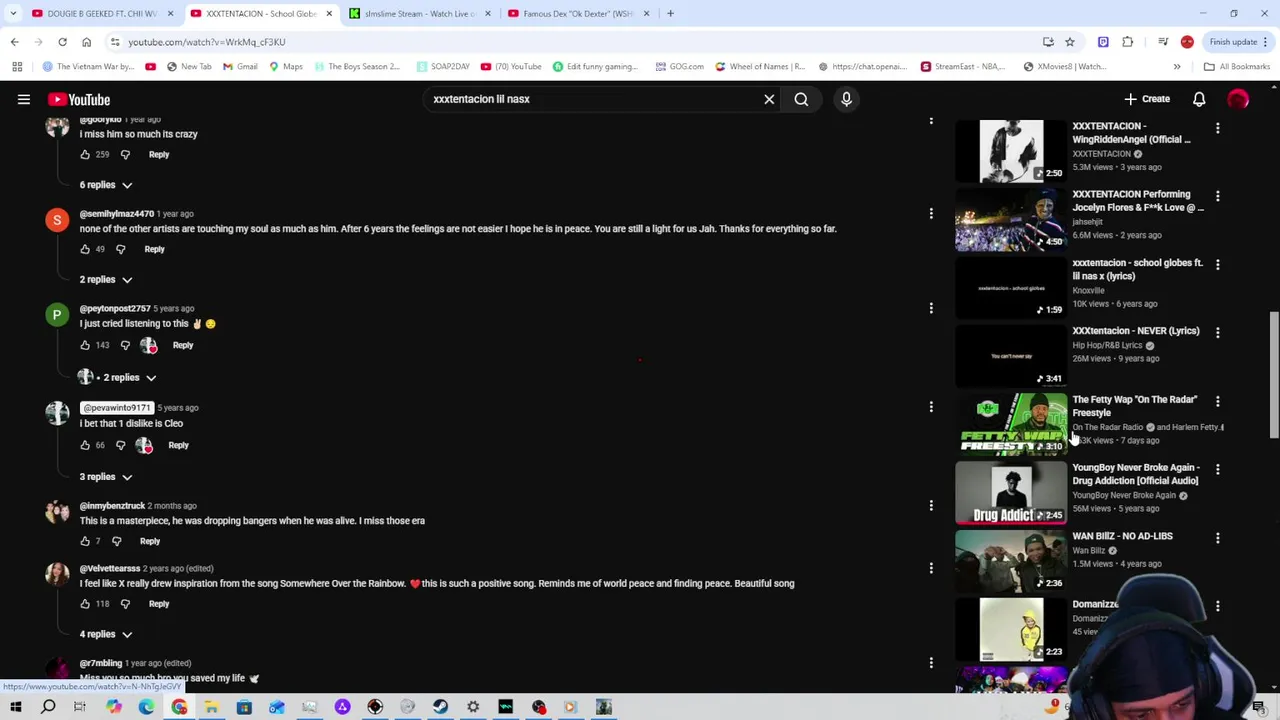Open a new Chrome tab with plus
This screenshot has width=1280, height=720.
click(670, 14)
